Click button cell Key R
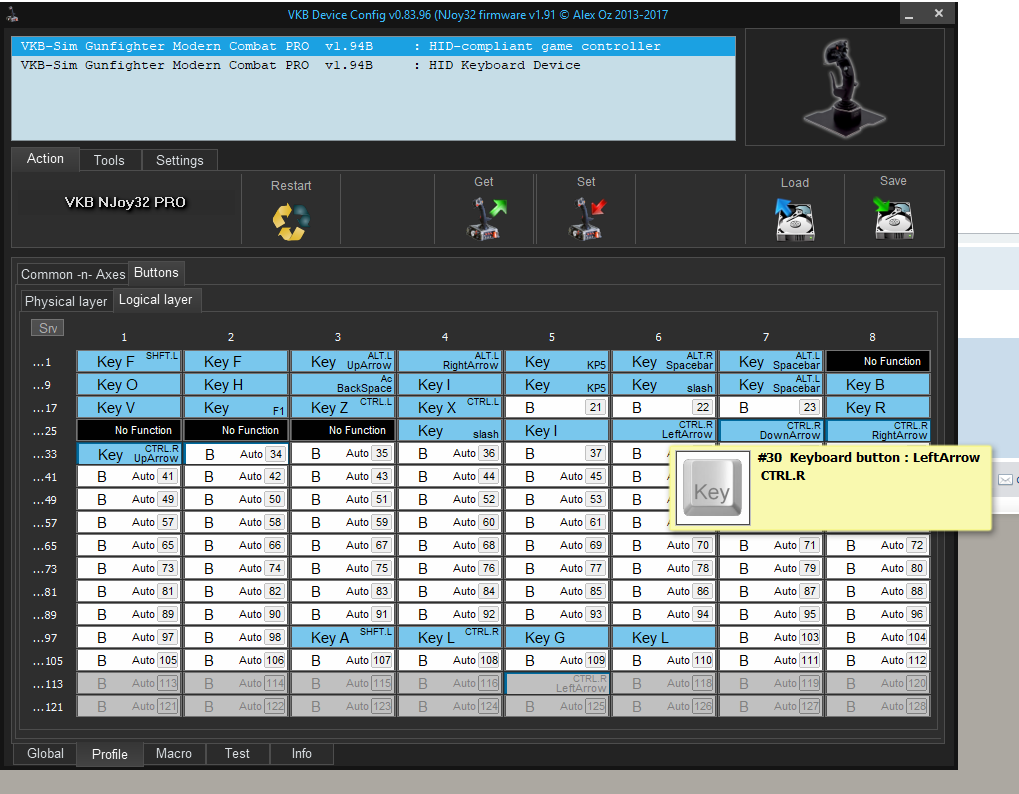 coord(878,407)
